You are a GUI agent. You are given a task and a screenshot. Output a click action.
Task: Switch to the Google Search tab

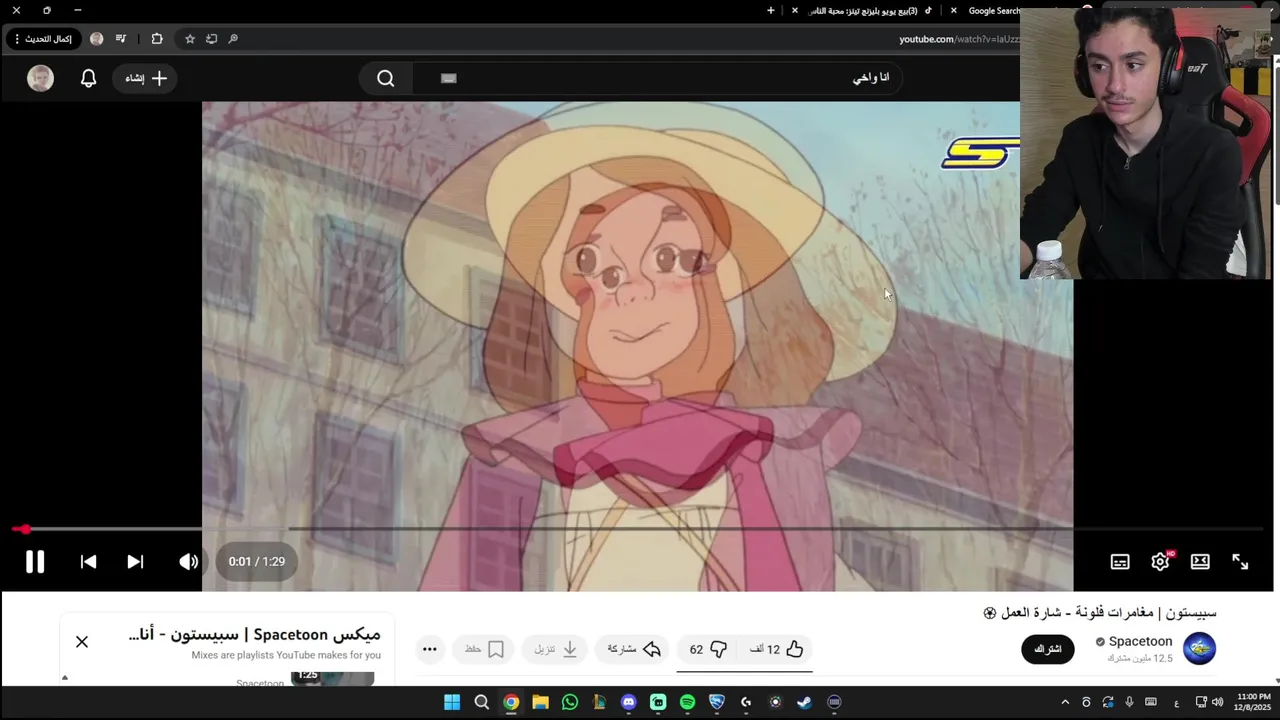993,11
